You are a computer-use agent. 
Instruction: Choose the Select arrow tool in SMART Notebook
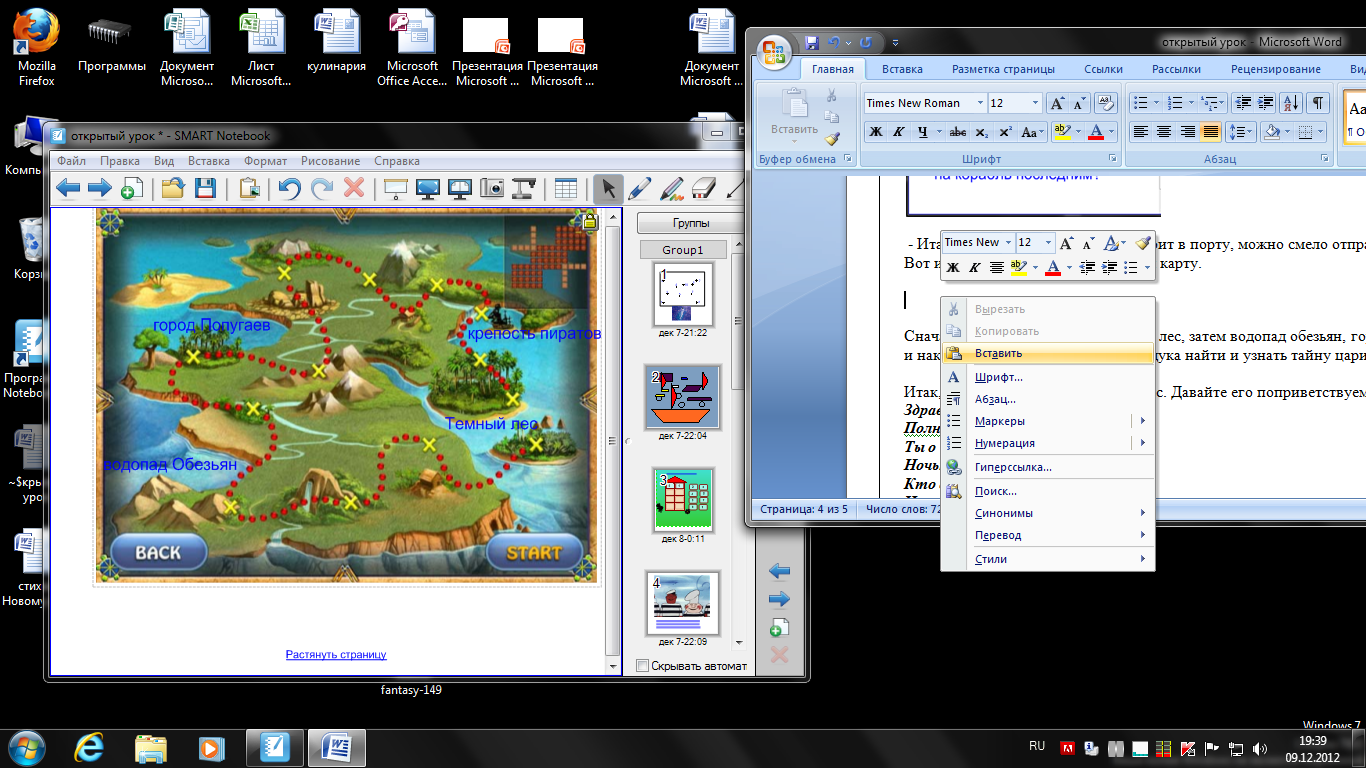point(607,188)
